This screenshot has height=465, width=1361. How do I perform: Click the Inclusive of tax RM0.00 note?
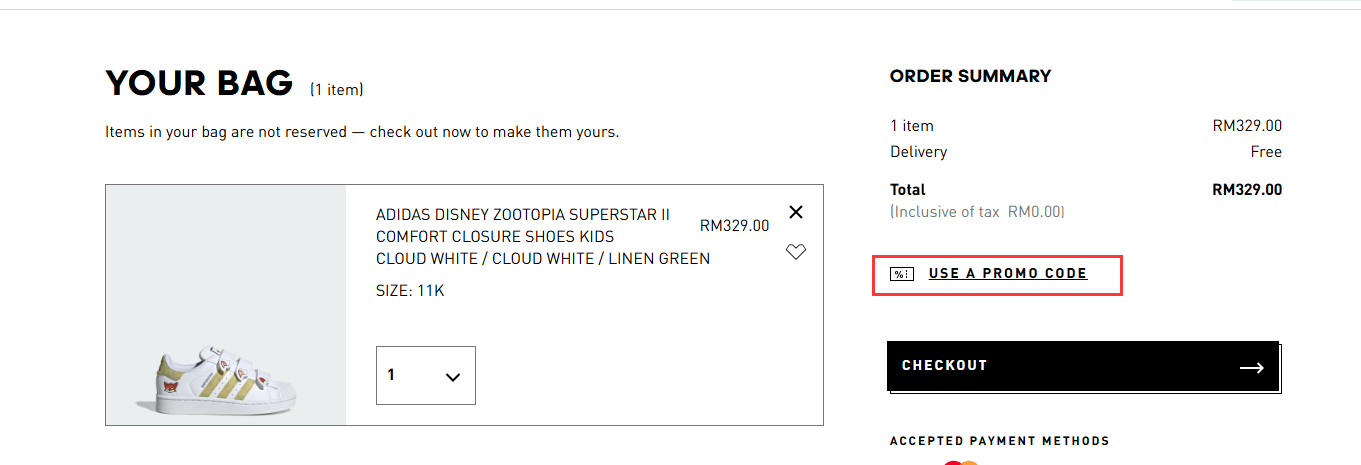[977, 212]
